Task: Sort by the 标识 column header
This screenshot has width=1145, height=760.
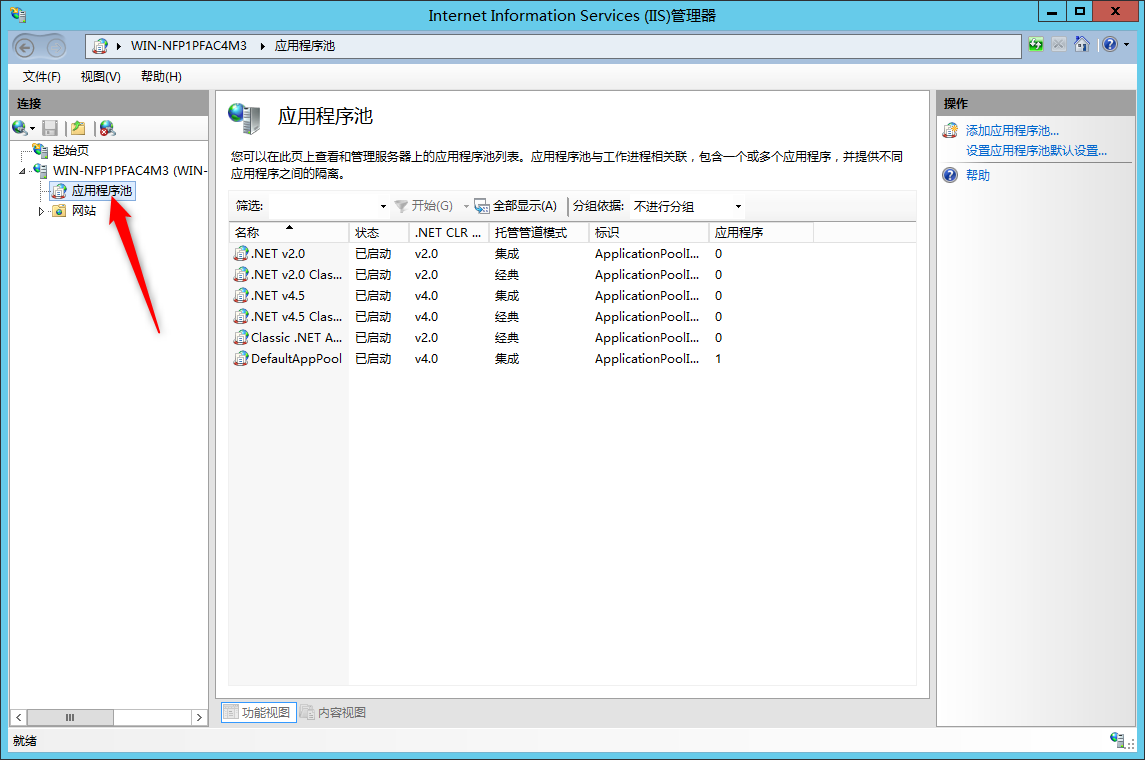Action: 648,232
